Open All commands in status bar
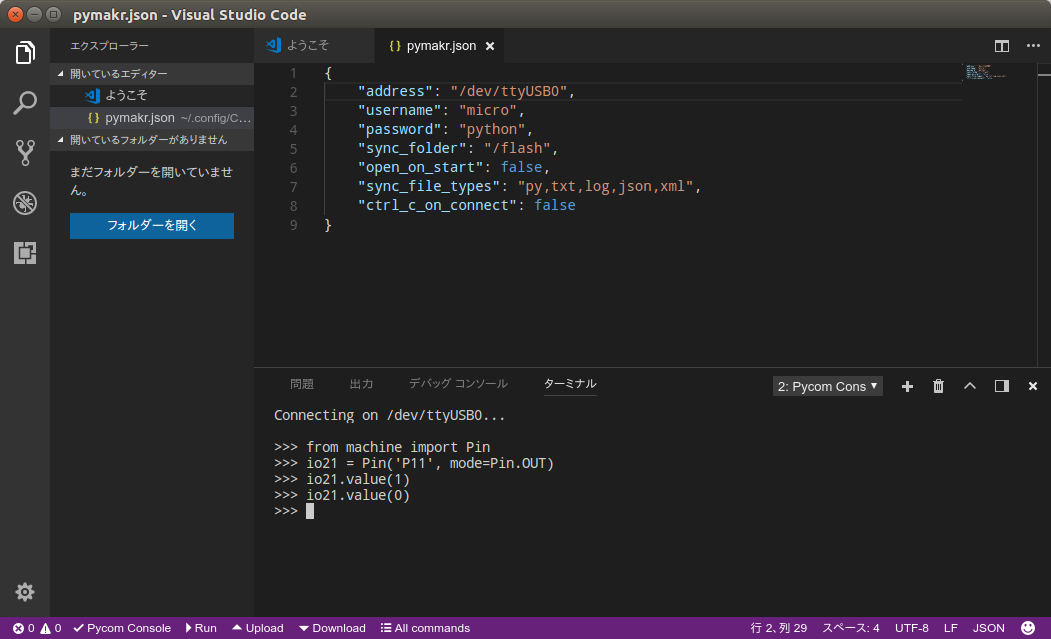The image size is (1051, 639). point(425,628)
